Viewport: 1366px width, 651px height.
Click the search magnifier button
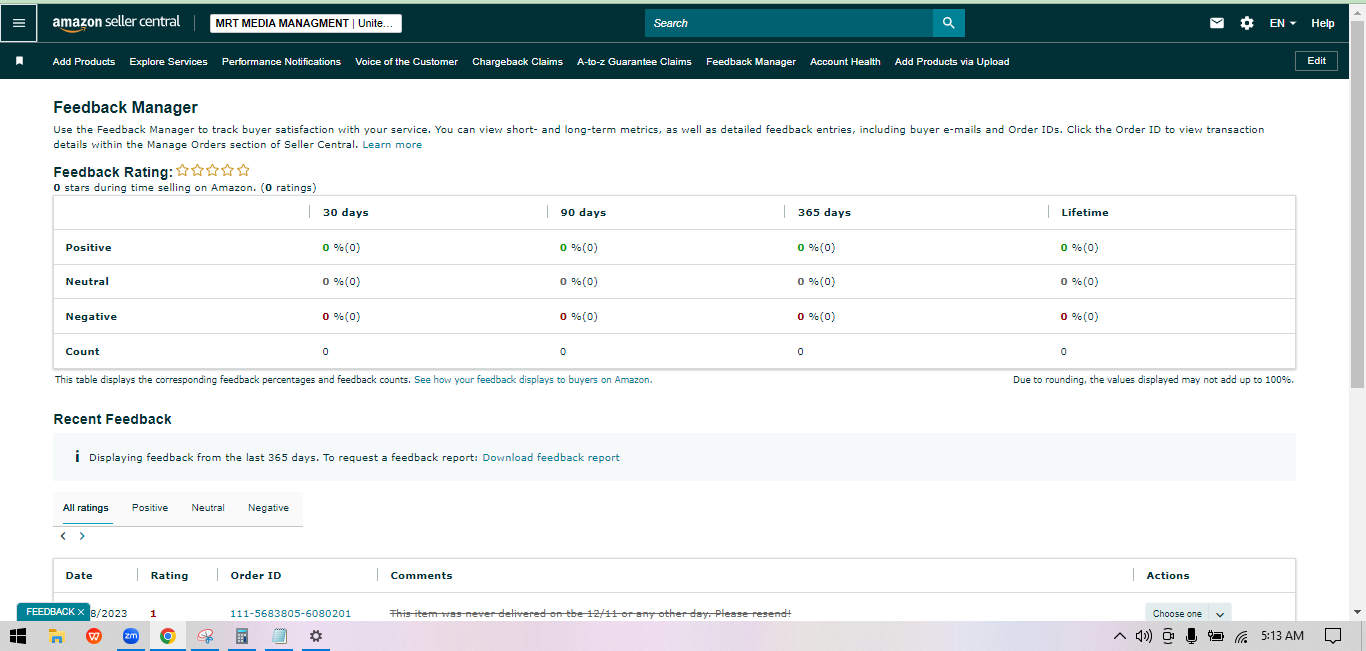[948, 23]
